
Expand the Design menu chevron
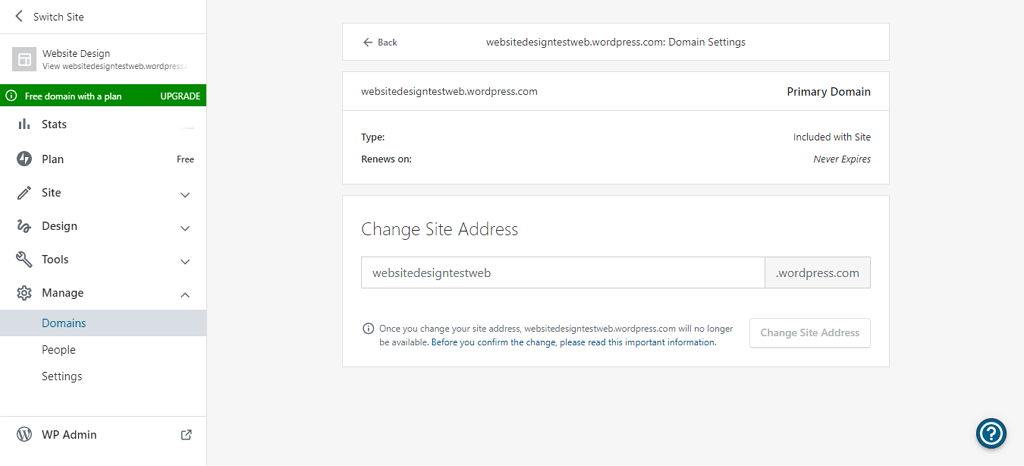pos(185,228)
